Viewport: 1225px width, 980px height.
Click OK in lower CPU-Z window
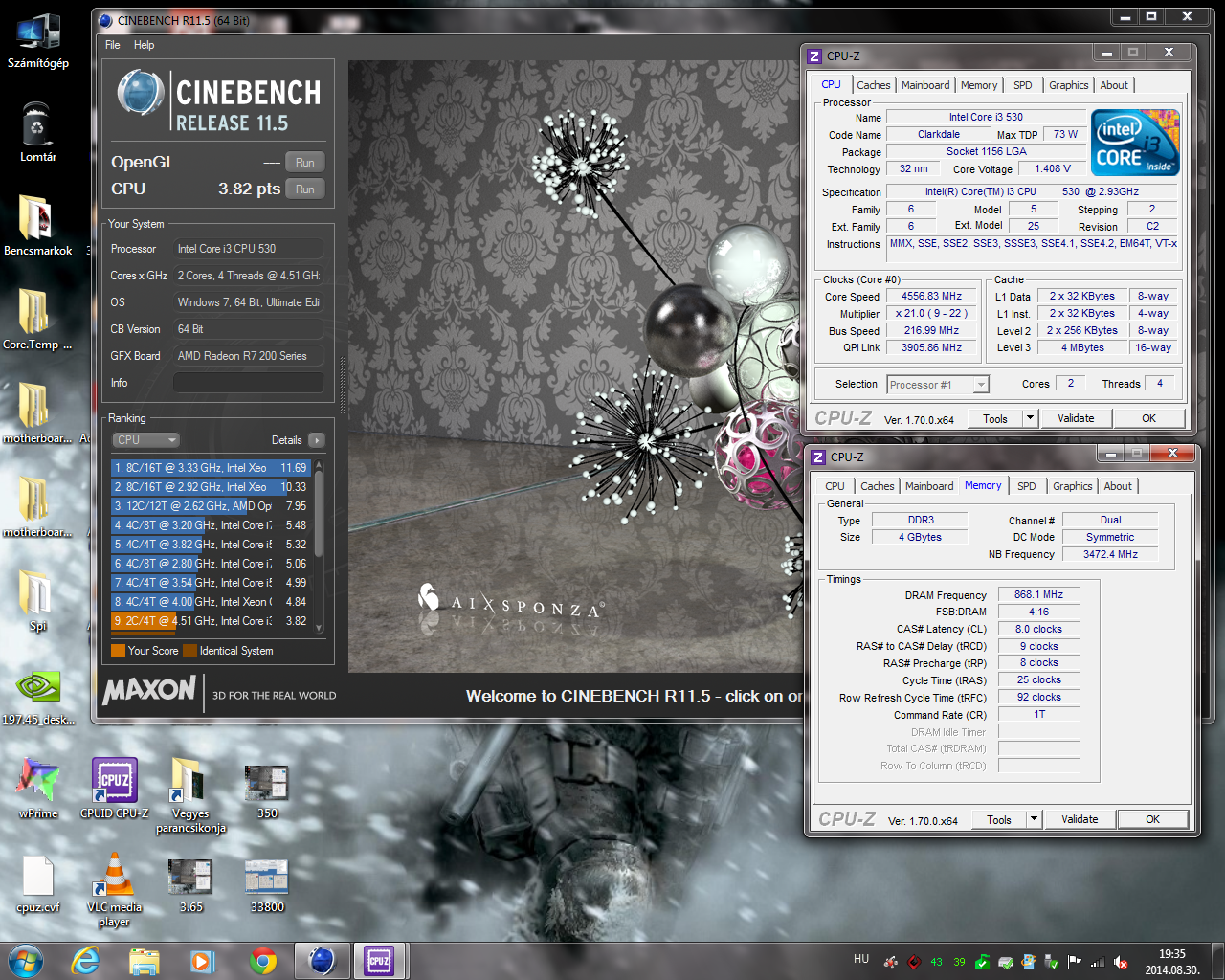[1153, 819]
